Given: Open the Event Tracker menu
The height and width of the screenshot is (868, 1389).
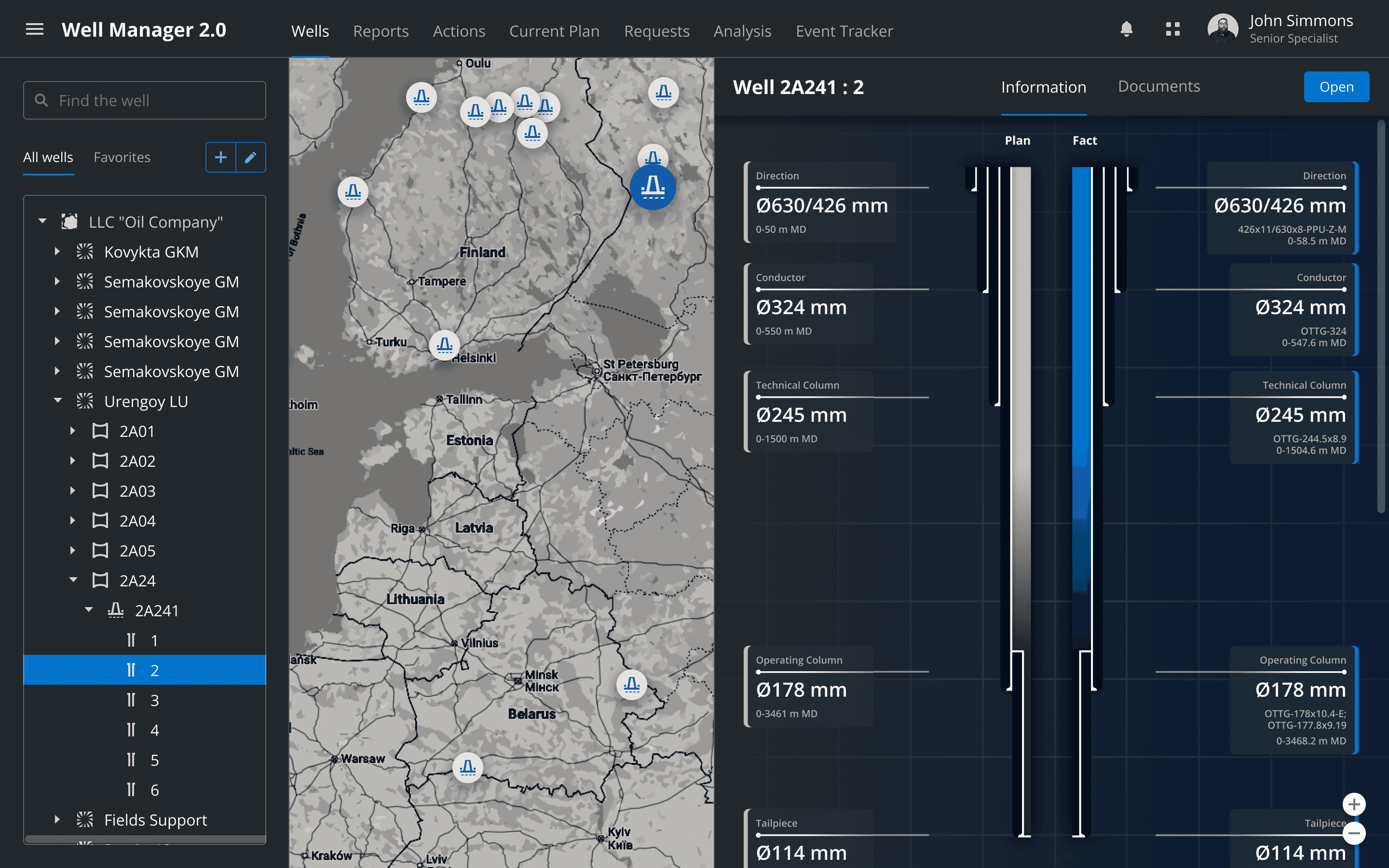Looking at the screenshot, I should coord(844,31).
